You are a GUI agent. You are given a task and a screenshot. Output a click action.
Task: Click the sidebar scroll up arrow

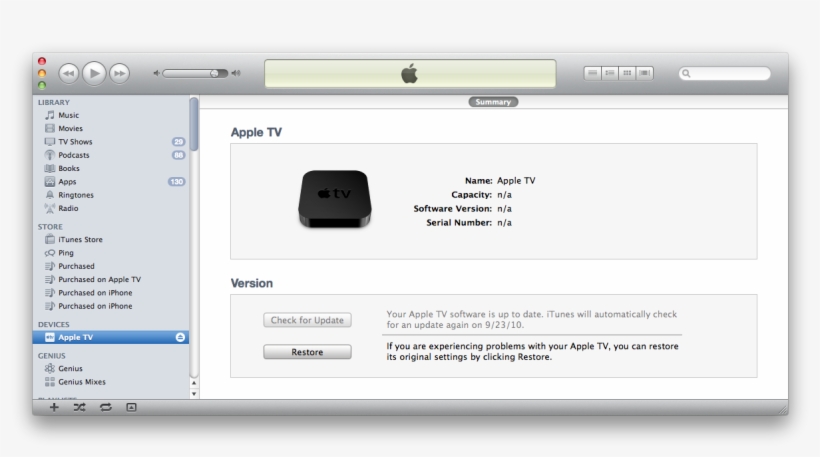point(194,383)
